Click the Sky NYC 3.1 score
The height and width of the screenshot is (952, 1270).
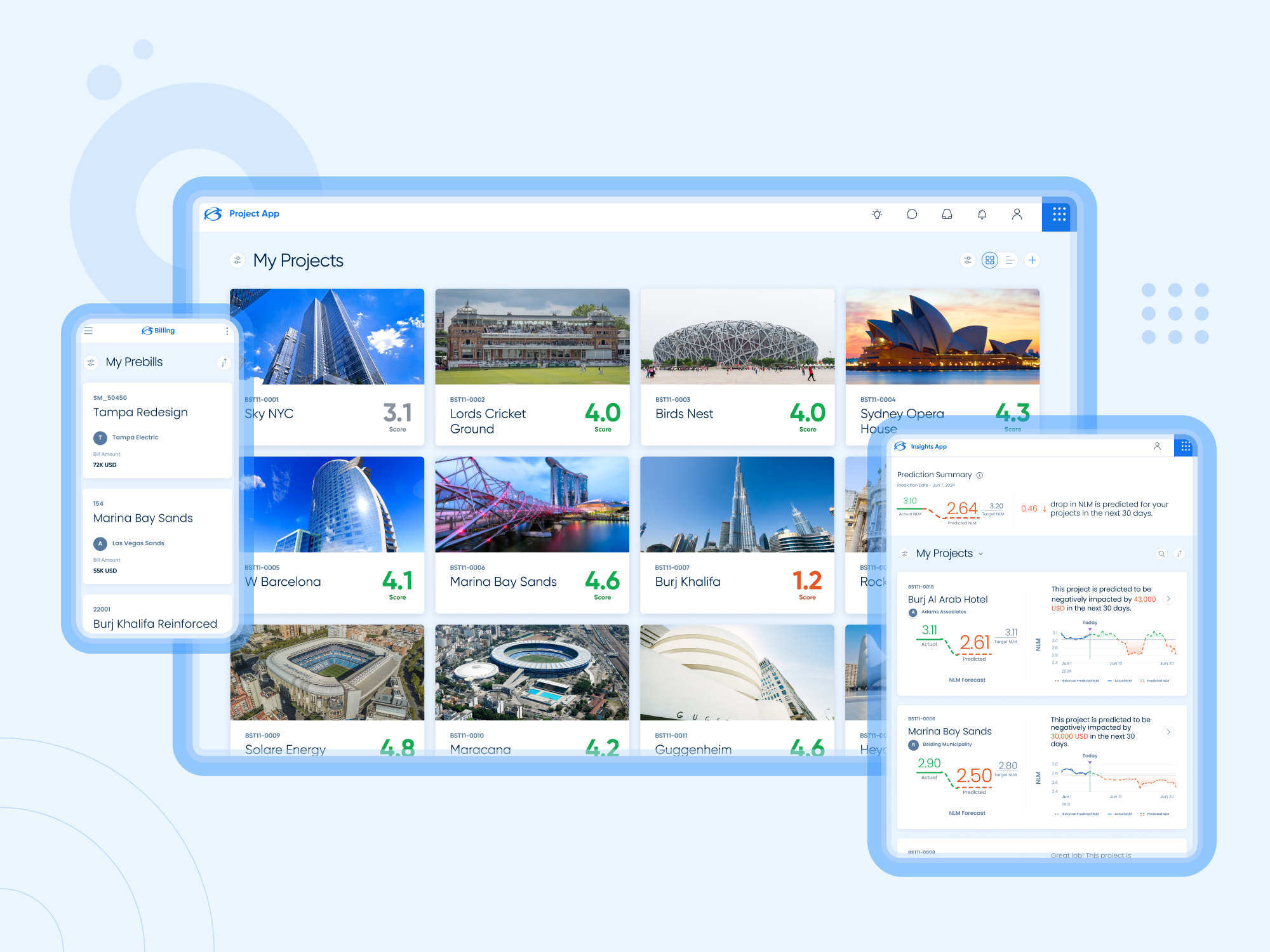(398, 413)
